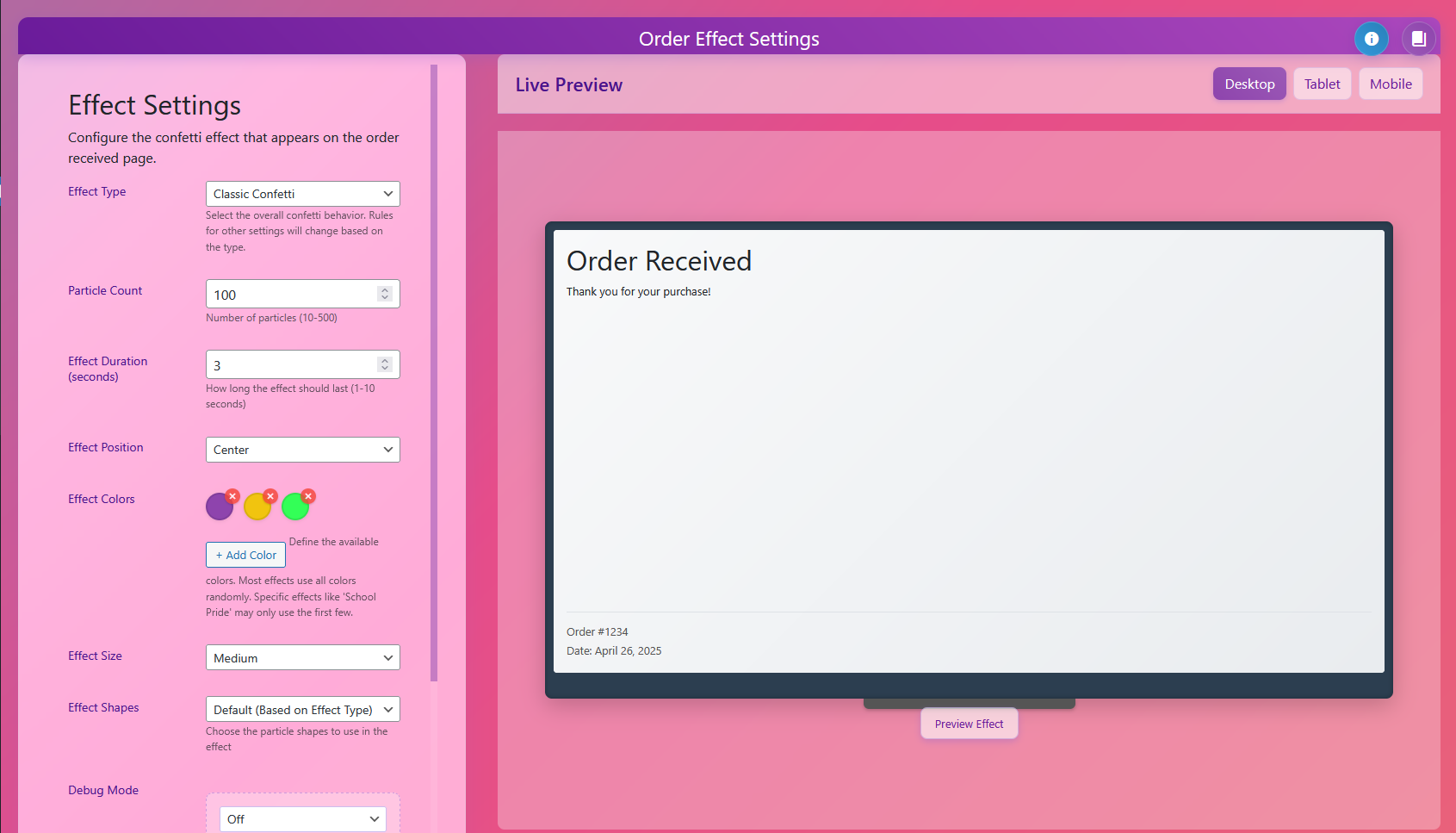Click the documentation book icon top right
The height and width of the screenshot is (833, 1456).
(x=1419, y=39)
